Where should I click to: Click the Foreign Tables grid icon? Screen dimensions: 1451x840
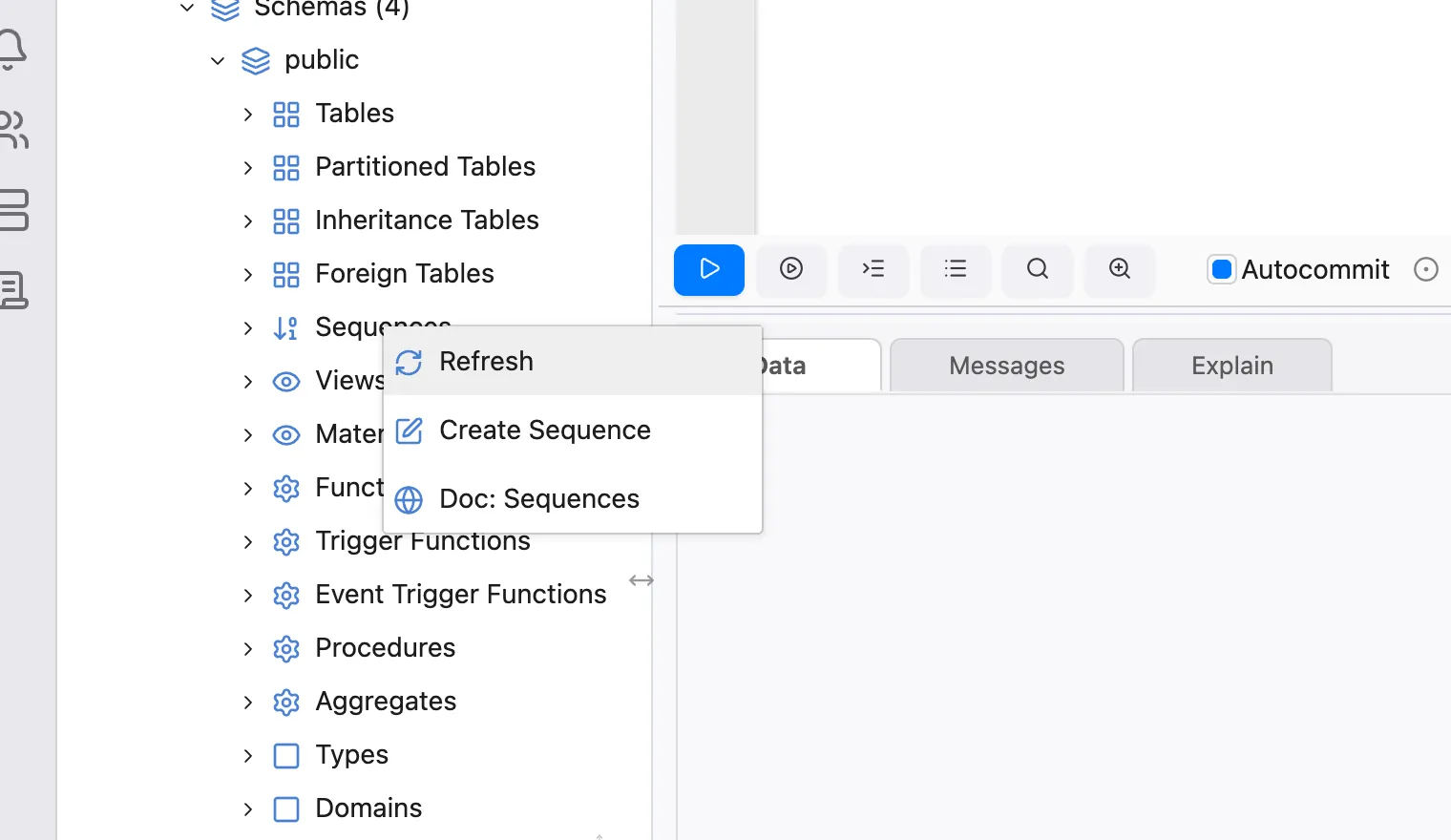[286, 275]
